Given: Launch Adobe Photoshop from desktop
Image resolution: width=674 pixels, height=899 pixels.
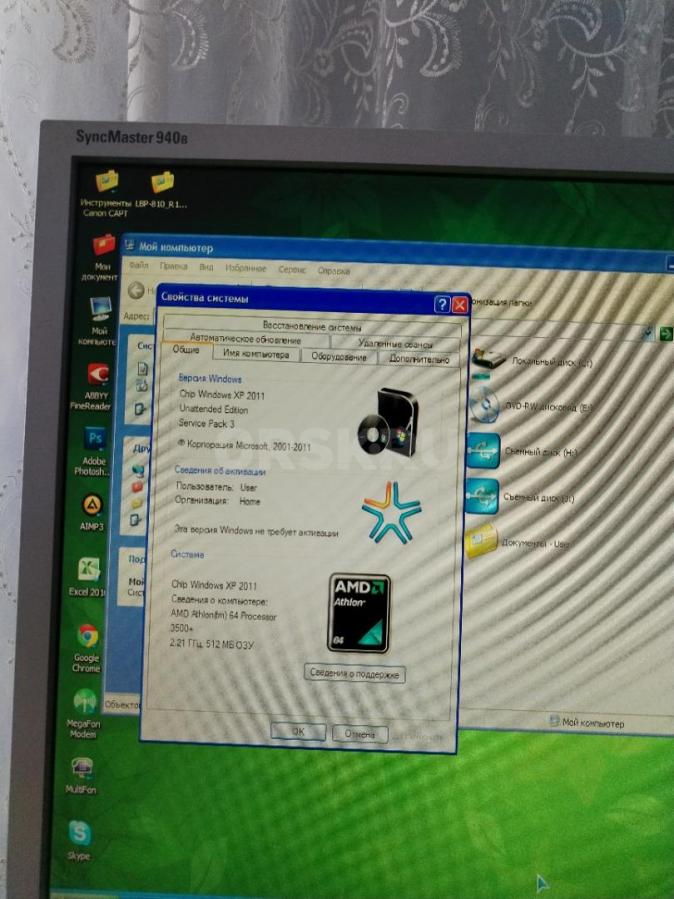Looking at the screenshot, I should [95, 439].
